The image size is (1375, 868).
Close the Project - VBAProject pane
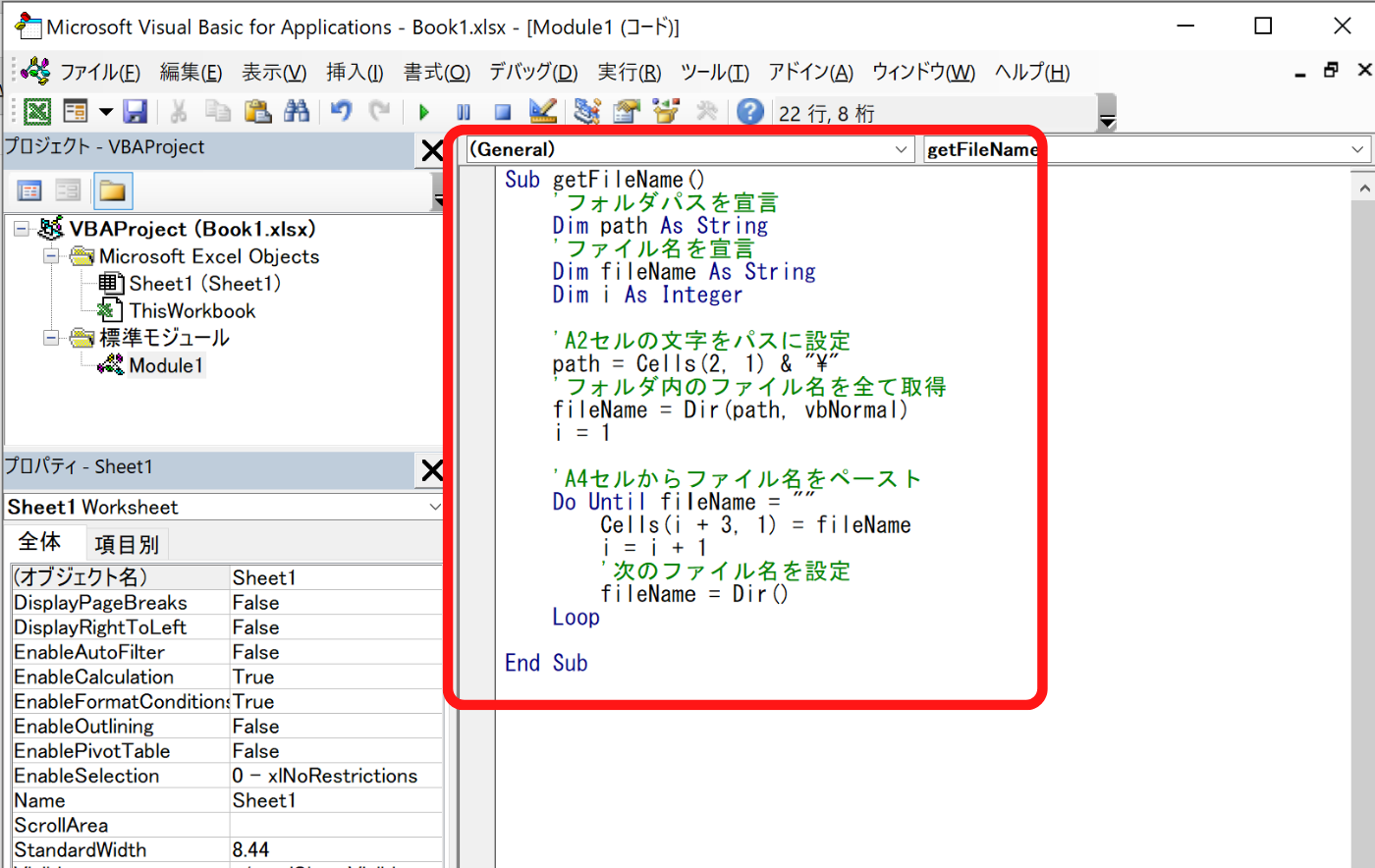click(x=431, y=150)
